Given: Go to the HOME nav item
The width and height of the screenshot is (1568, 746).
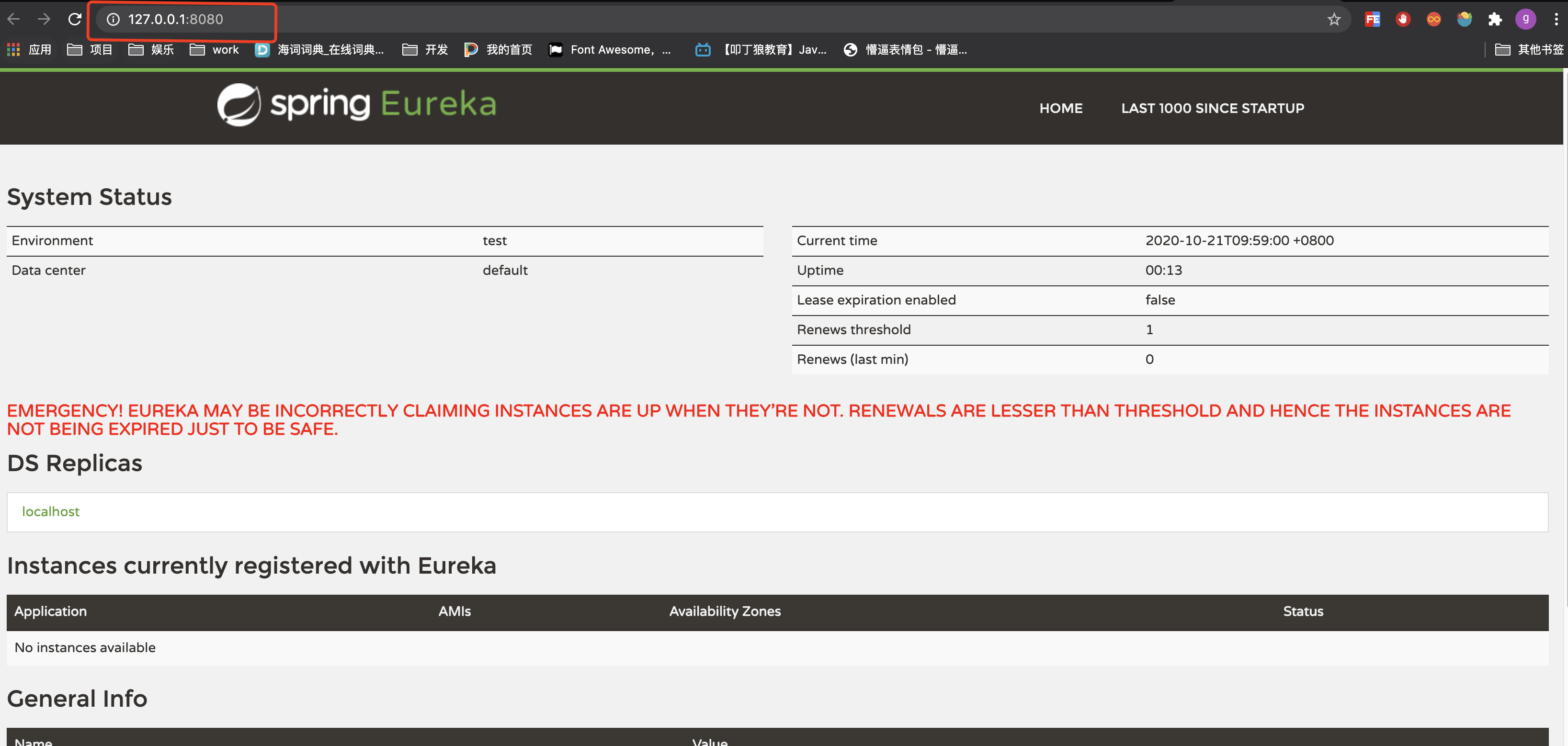Looking at the screenshot, I should click(x=1060, y=108).
